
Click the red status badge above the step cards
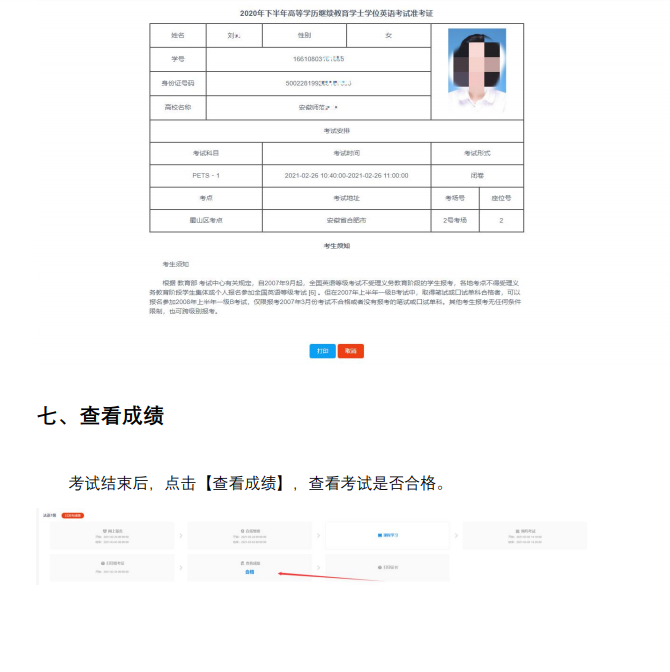[x=72, y=515]
